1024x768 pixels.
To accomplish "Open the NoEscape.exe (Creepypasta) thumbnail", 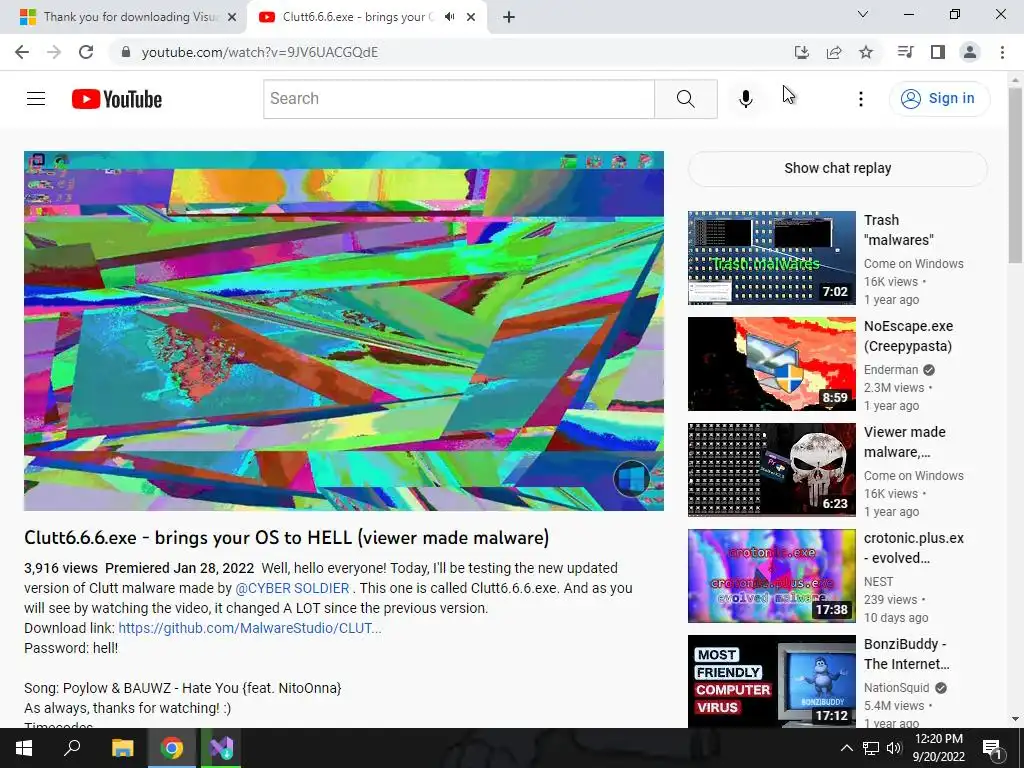I will (x=771, y=364).
